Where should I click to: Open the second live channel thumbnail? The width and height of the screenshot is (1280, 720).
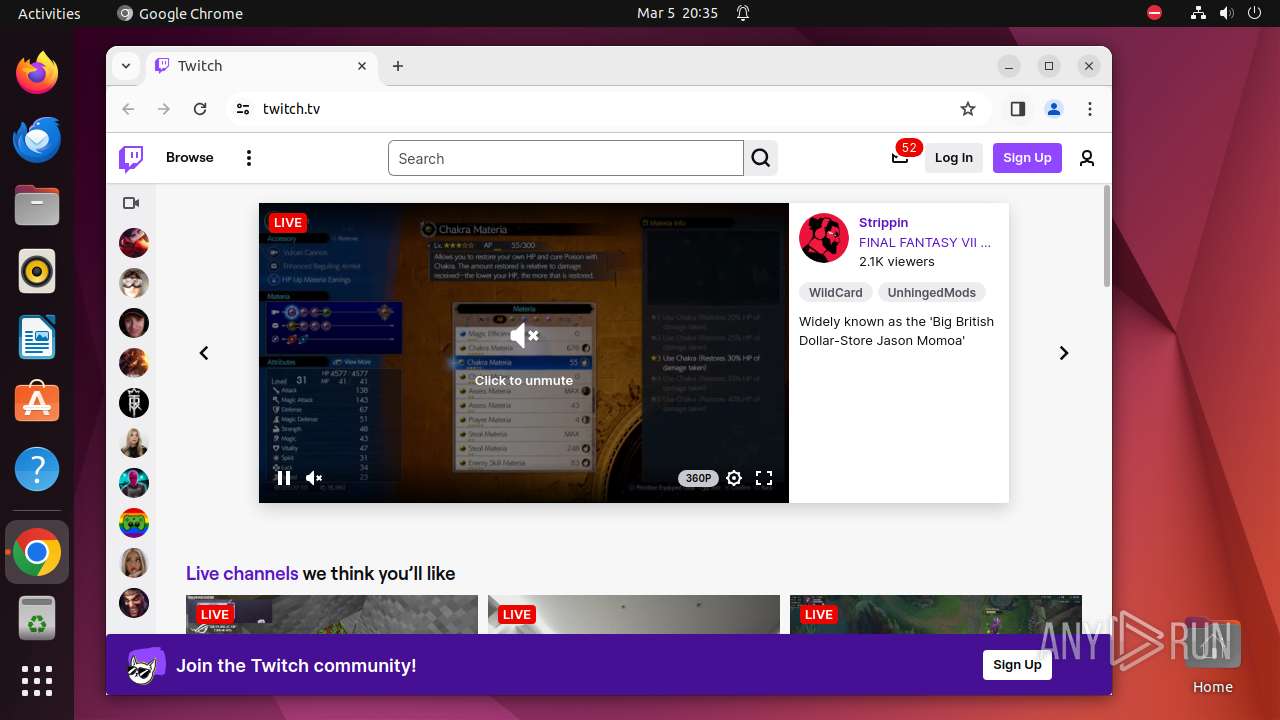tap(634, 615)
